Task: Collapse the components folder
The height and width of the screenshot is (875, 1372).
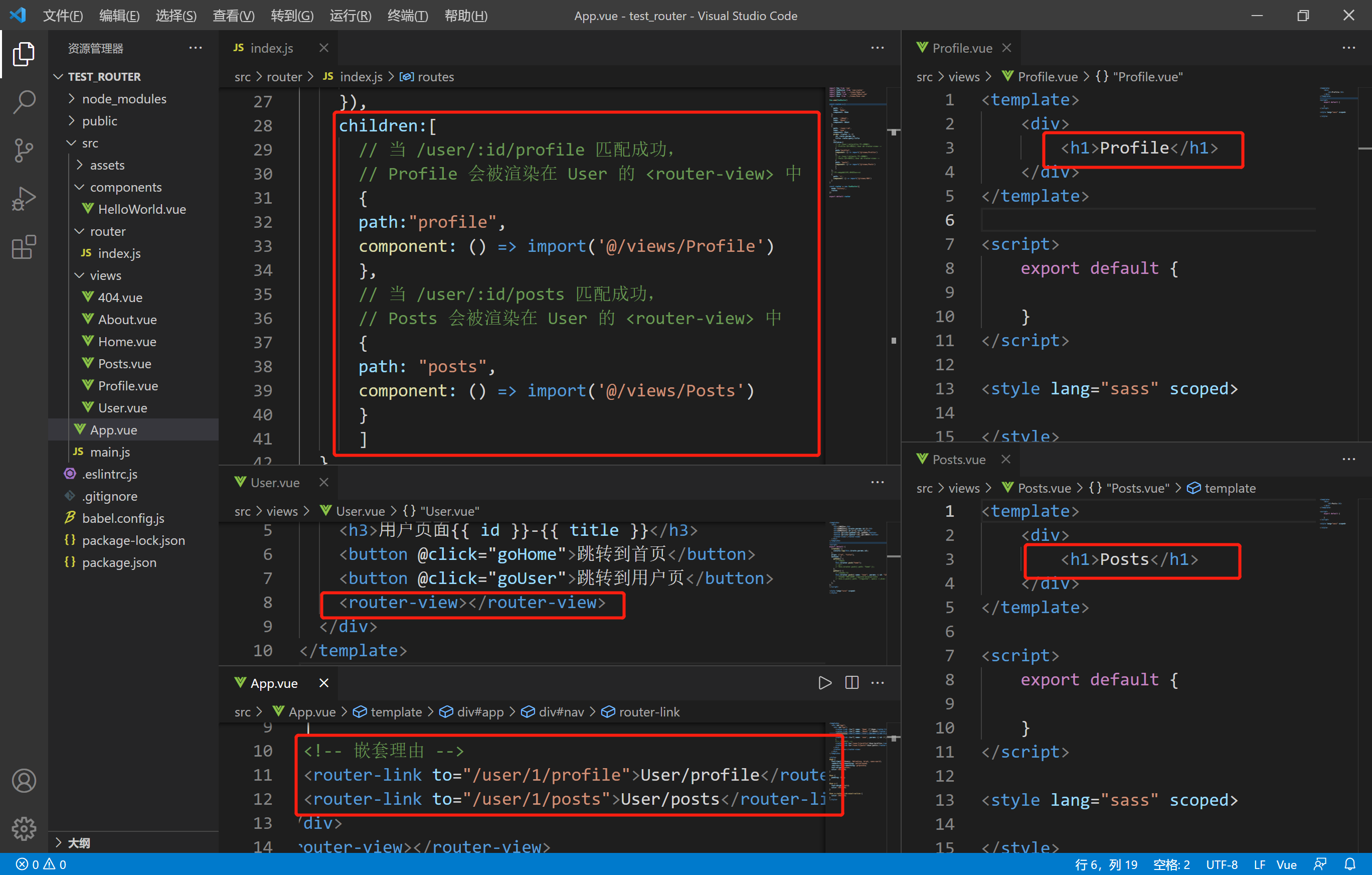Action: 125,187
